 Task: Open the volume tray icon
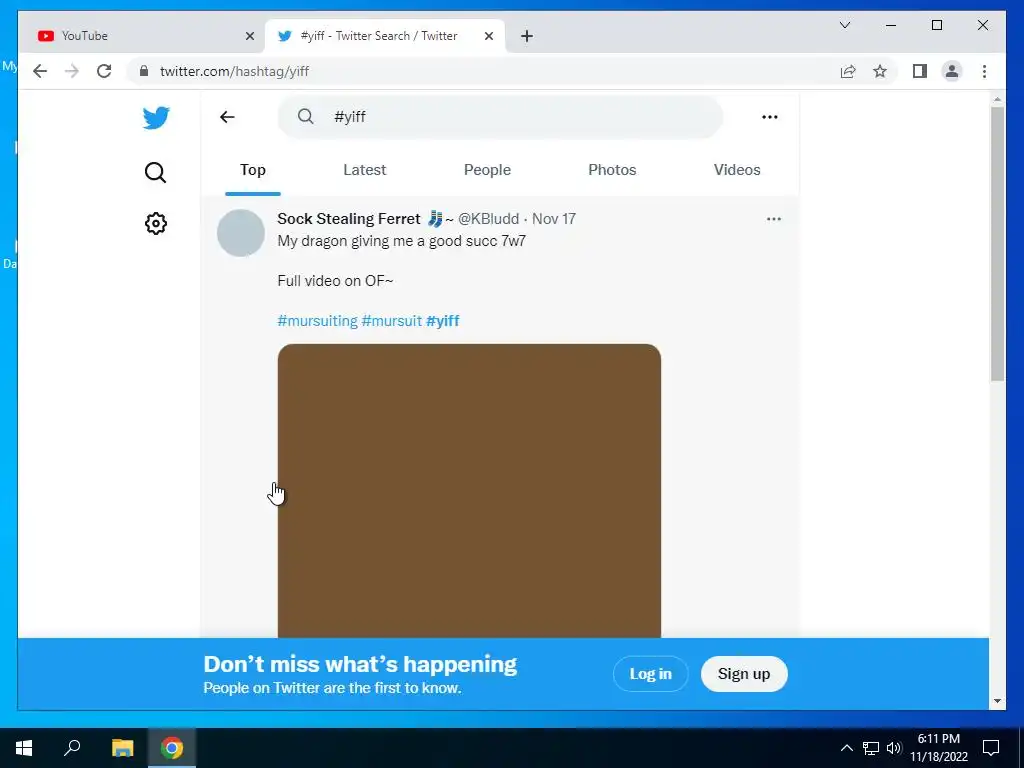tap(894, 748)
